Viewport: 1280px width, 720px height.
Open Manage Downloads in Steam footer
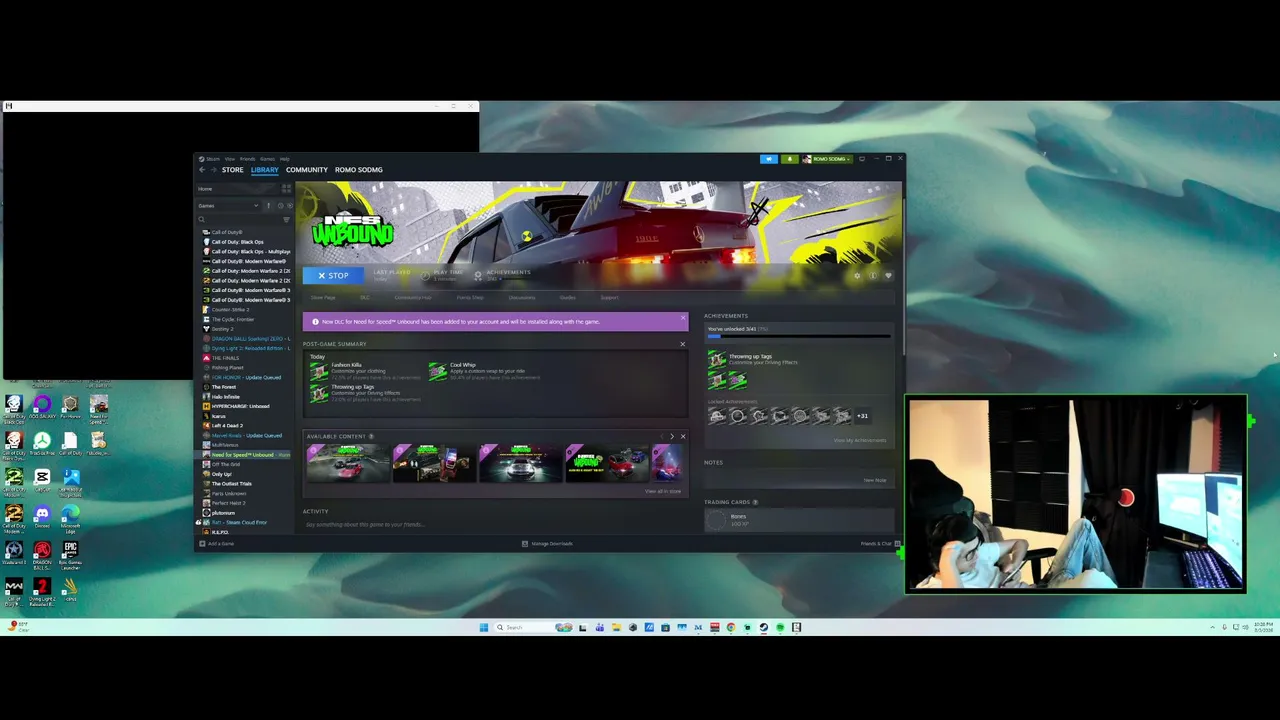pyautogui.click(x=548, y=544)
